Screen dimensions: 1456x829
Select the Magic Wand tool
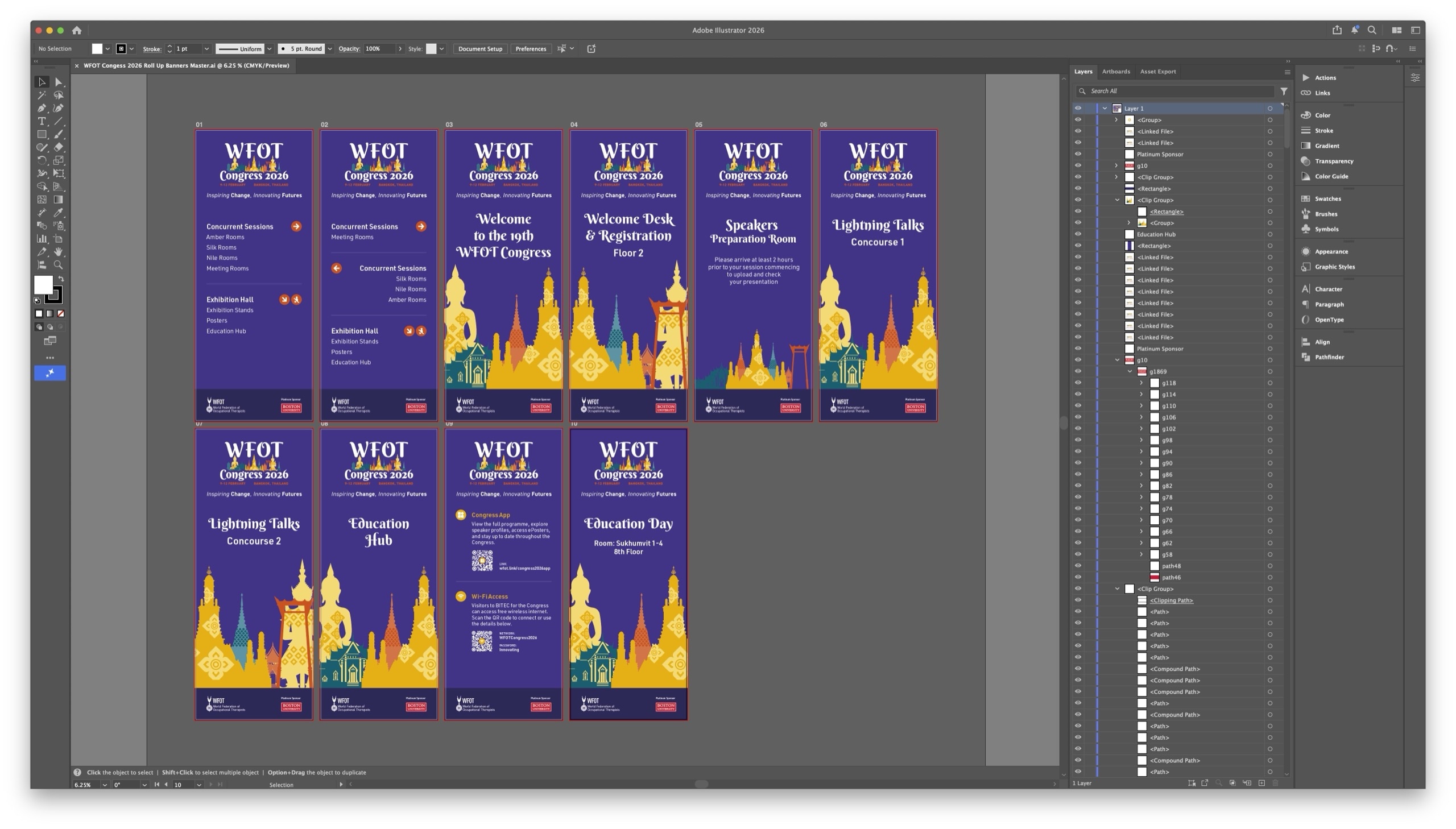(42, 95)
